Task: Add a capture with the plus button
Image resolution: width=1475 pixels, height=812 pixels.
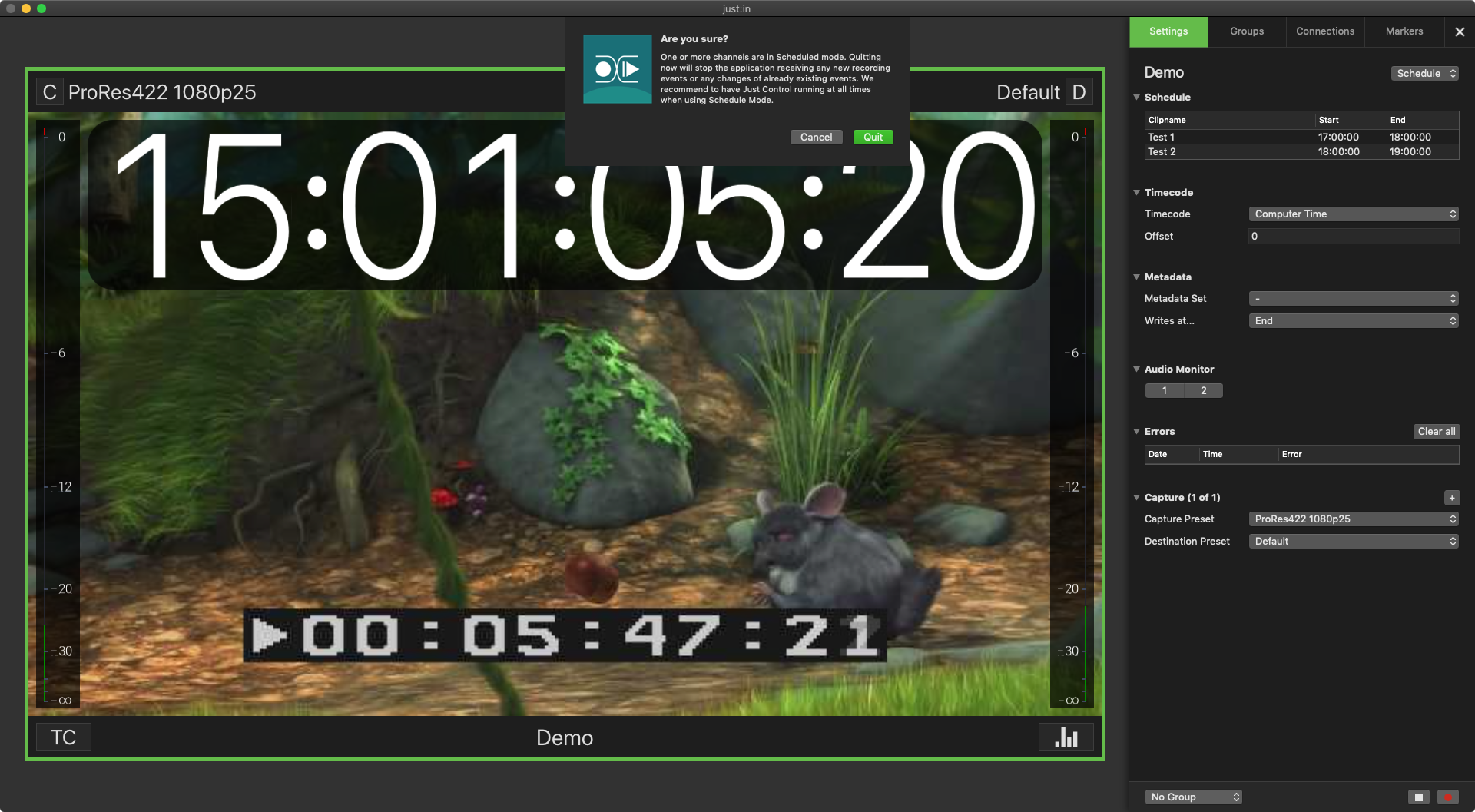Action: pos(1451,498)
